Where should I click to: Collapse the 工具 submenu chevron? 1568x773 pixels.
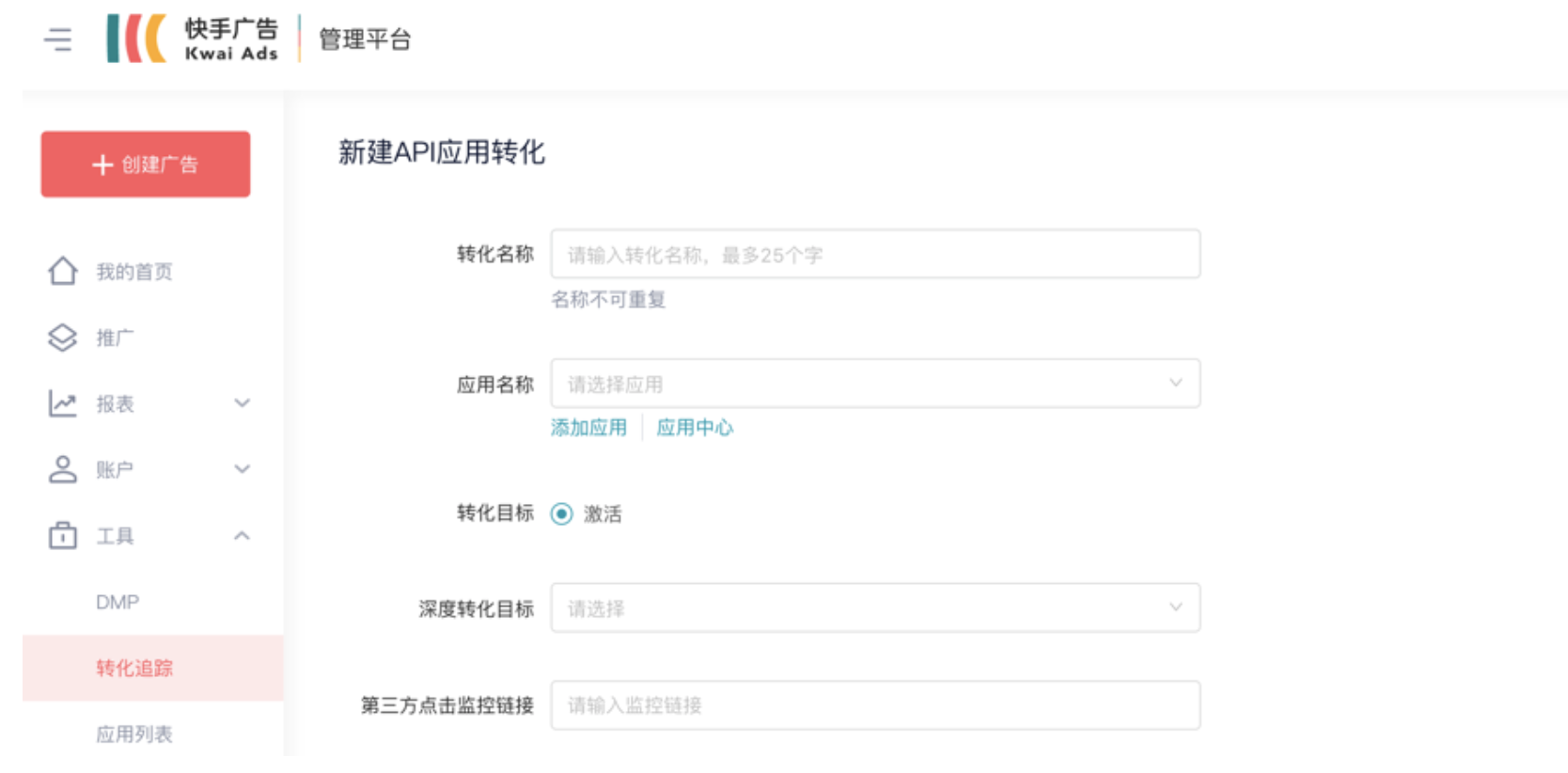pyautogui.click(x=242, y=535)
